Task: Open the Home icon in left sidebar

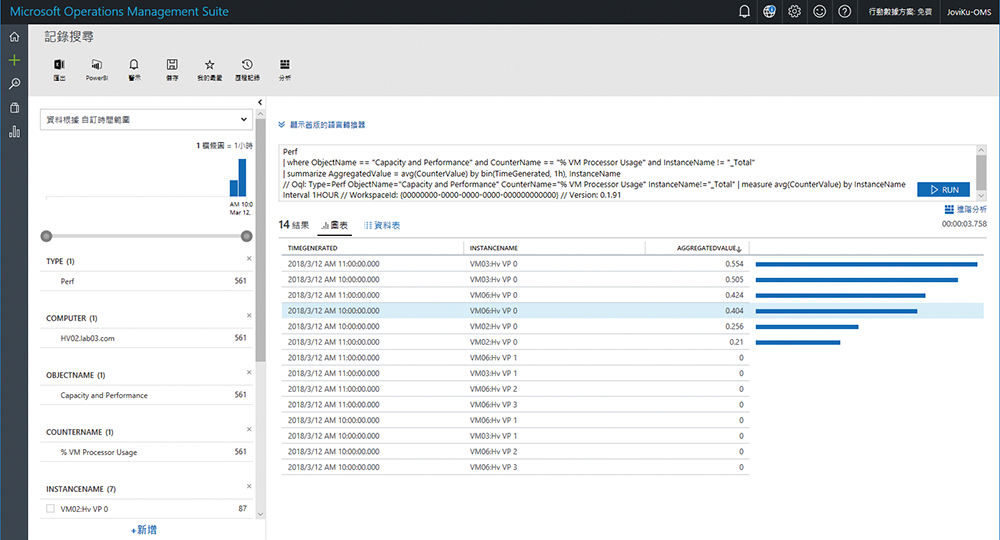Action: click(14, 37)
